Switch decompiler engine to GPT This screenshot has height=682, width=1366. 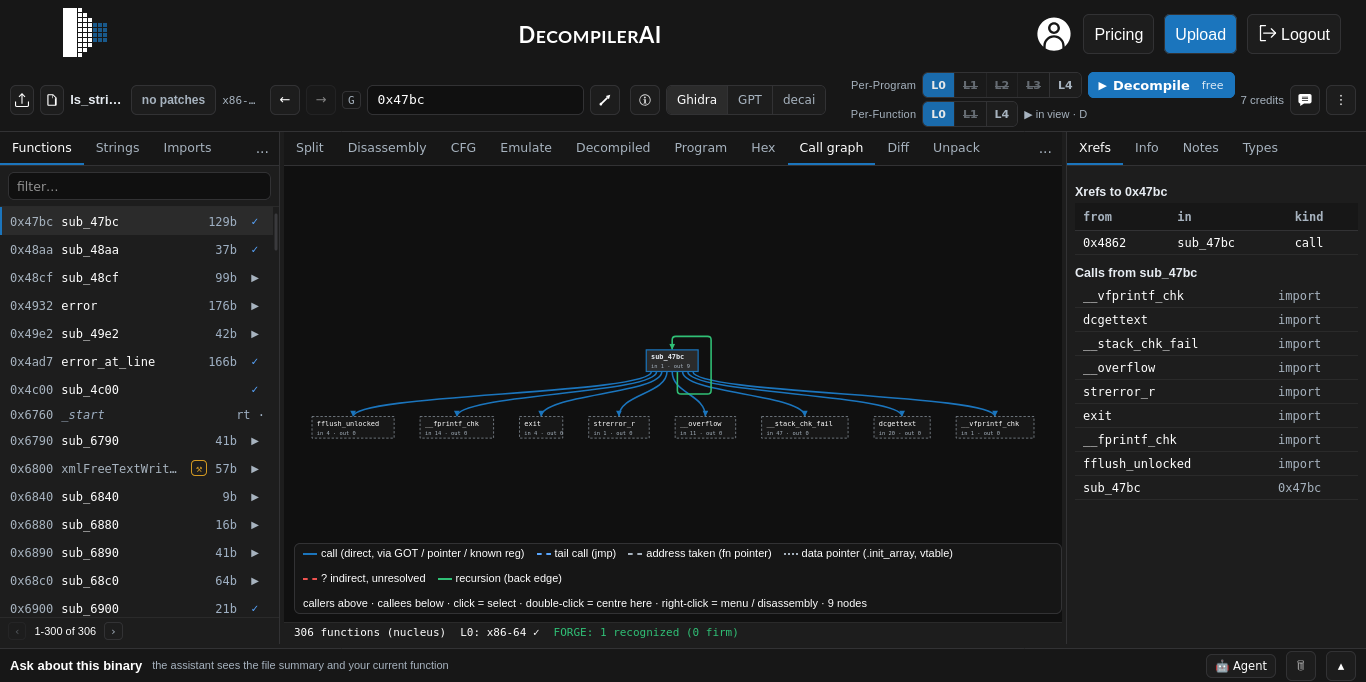click(750, 100)
